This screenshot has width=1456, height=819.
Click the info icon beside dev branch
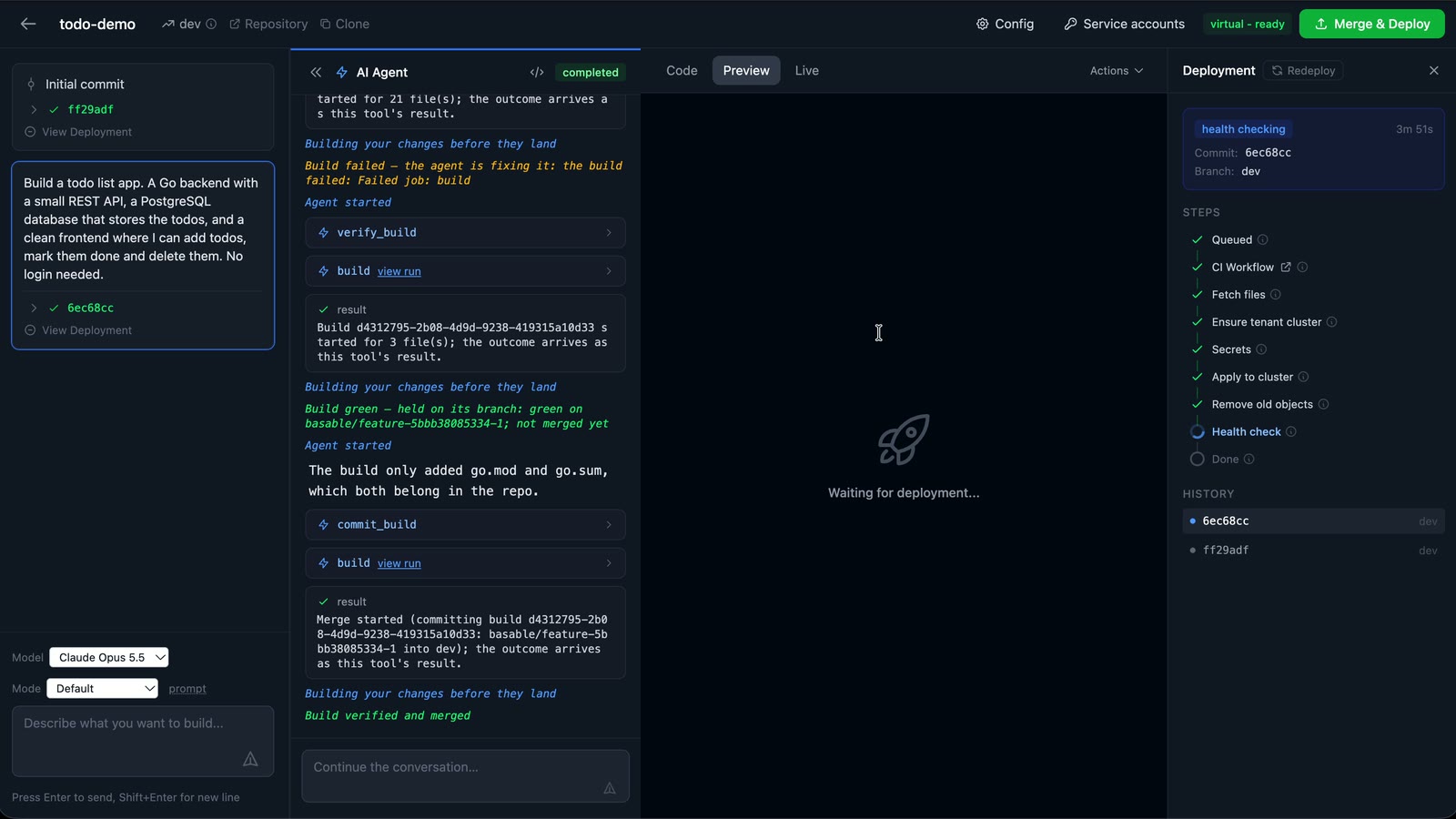[211, 24]
